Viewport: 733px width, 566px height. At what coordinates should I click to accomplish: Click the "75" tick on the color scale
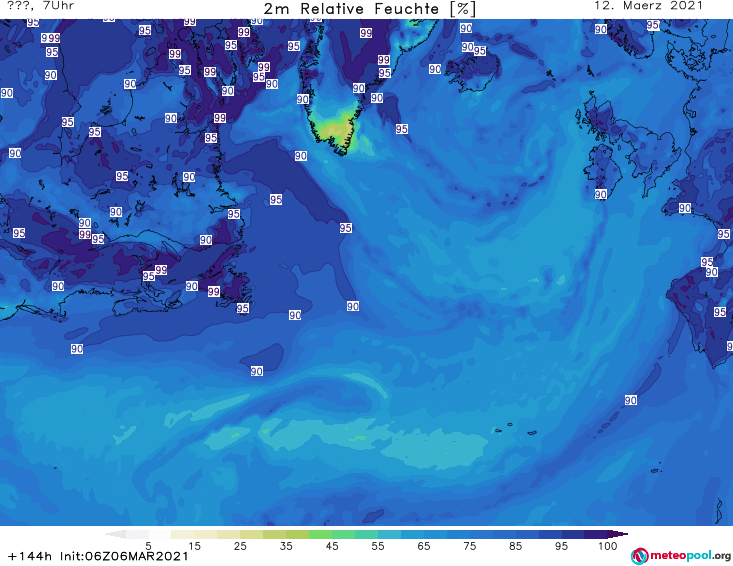[470, 546]
